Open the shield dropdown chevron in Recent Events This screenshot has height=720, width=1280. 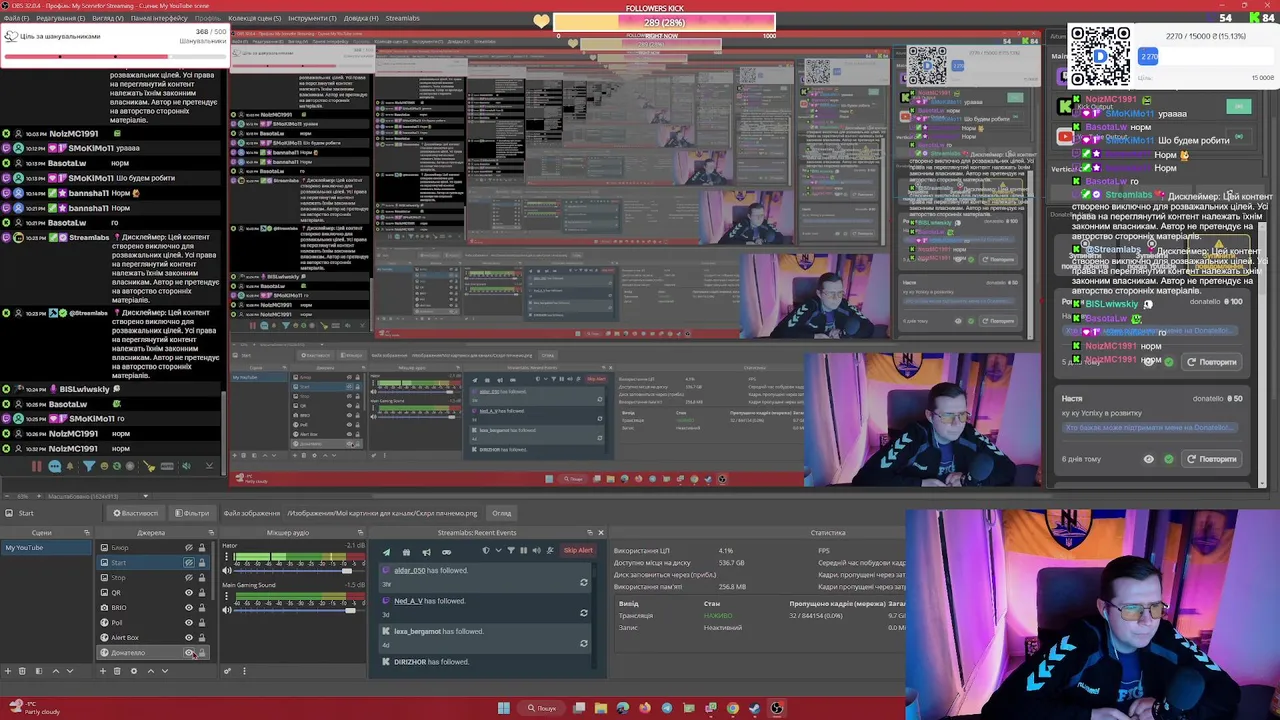click(x=498, y=551)
